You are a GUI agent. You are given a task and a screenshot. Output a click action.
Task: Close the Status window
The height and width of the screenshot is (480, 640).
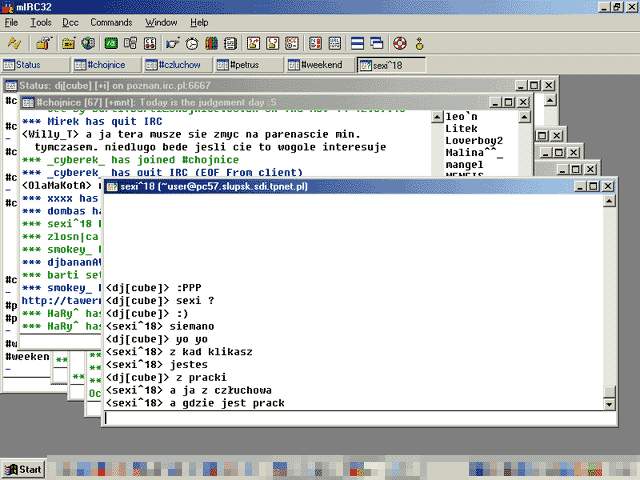549,86
